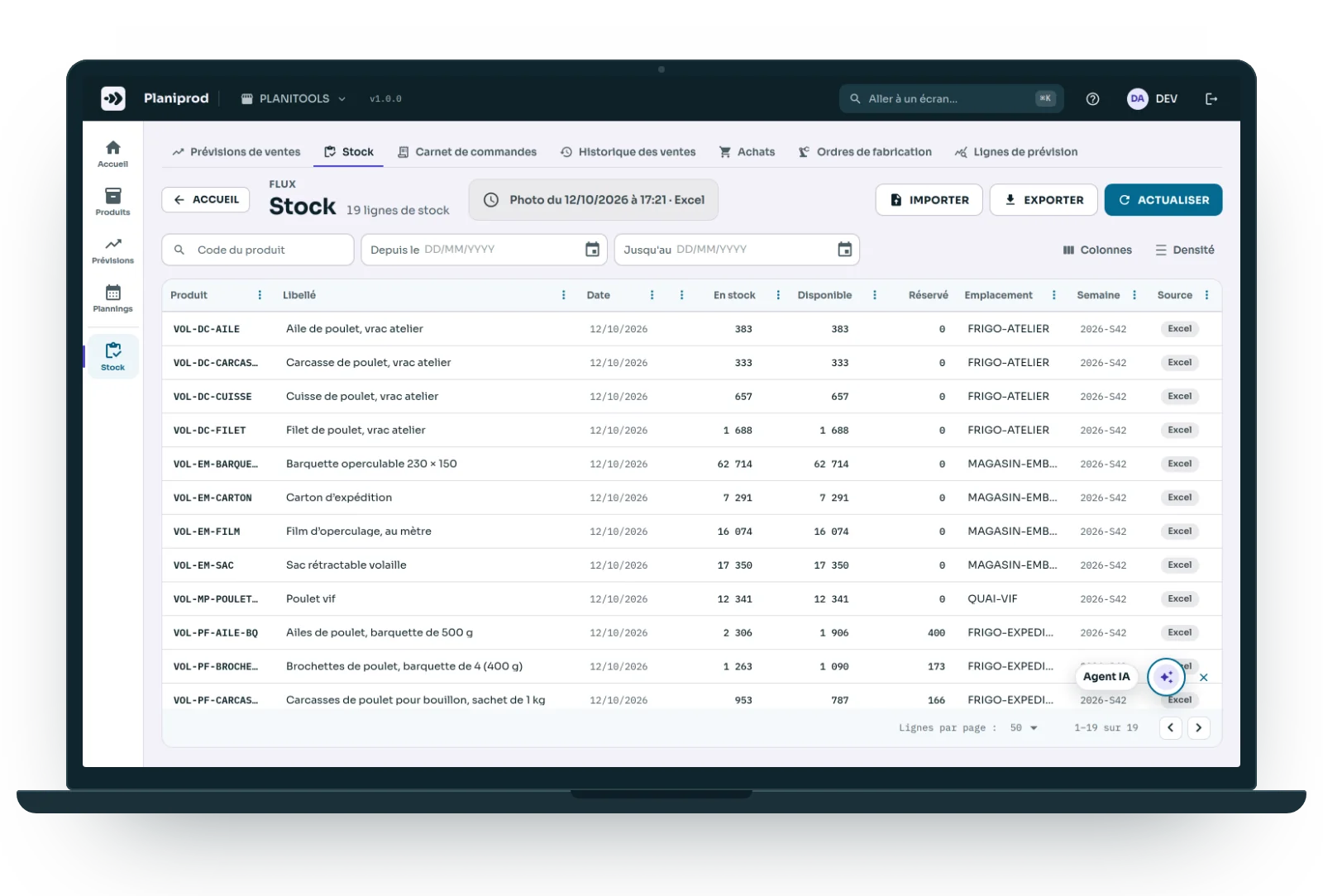Image resolution: width=1323 pixels, height=896 pixels.
Task: Click the ACTUALISER button
Action: 1163,200
